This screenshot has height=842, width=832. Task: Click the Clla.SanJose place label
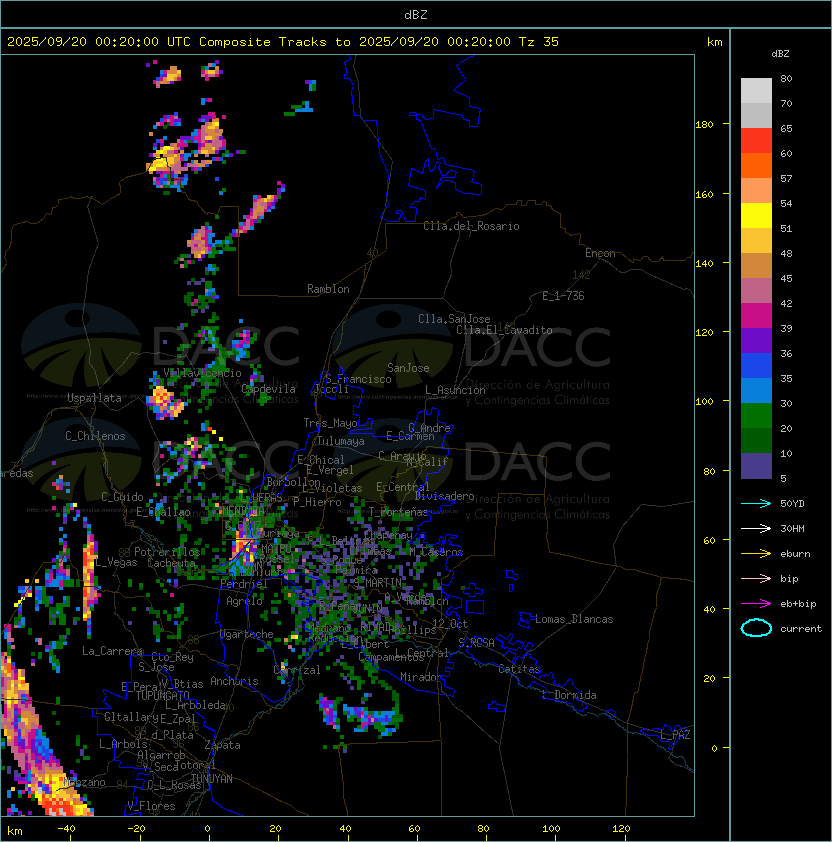454,319
